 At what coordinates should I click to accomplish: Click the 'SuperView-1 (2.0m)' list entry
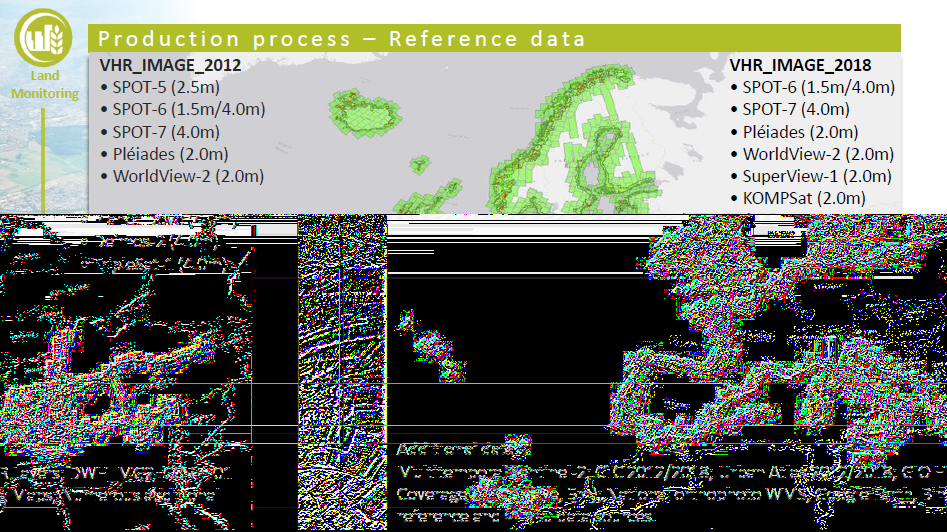(x=817, y=176)
